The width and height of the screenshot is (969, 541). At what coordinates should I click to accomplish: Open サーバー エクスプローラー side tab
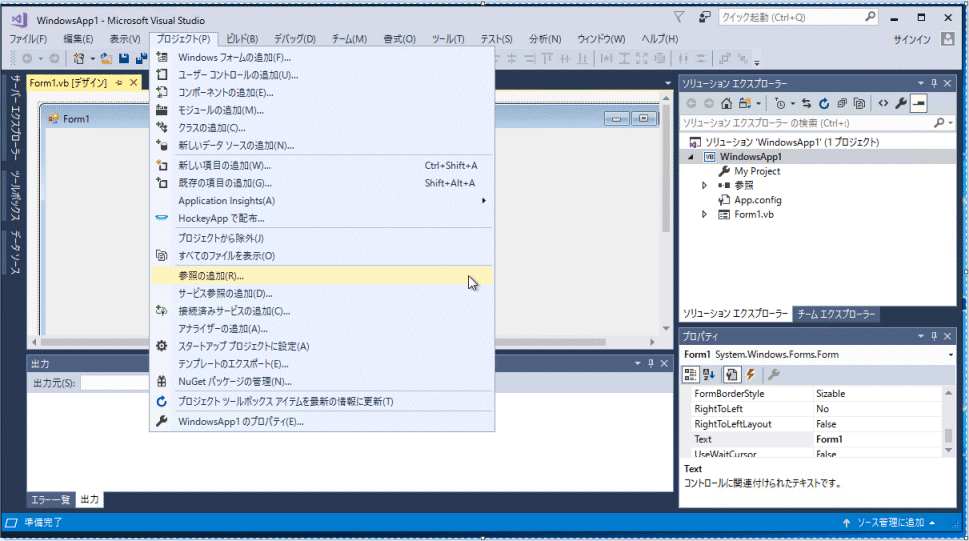tap(15, 117)
